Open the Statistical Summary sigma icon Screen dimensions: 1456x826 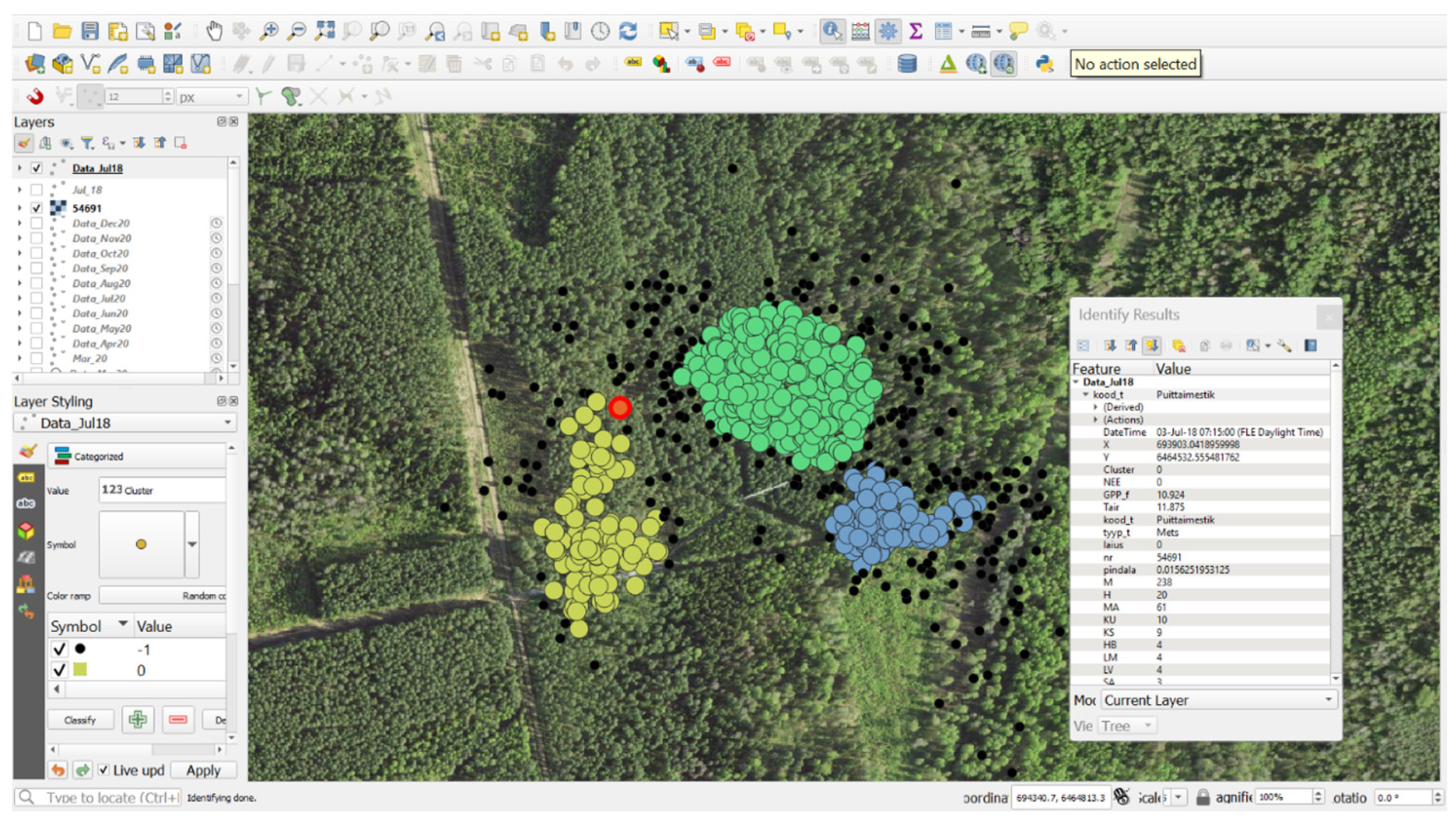click(x=915, y=31)
